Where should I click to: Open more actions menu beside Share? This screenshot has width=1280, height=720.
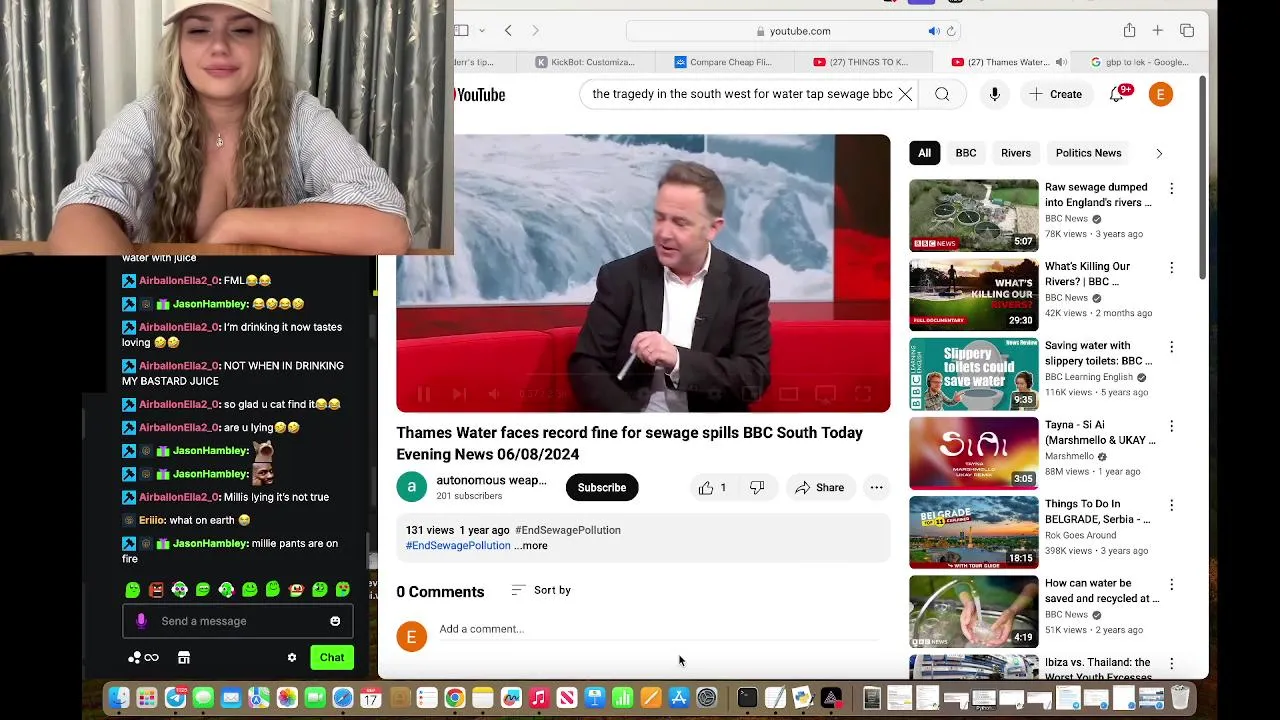coord(876,488)
